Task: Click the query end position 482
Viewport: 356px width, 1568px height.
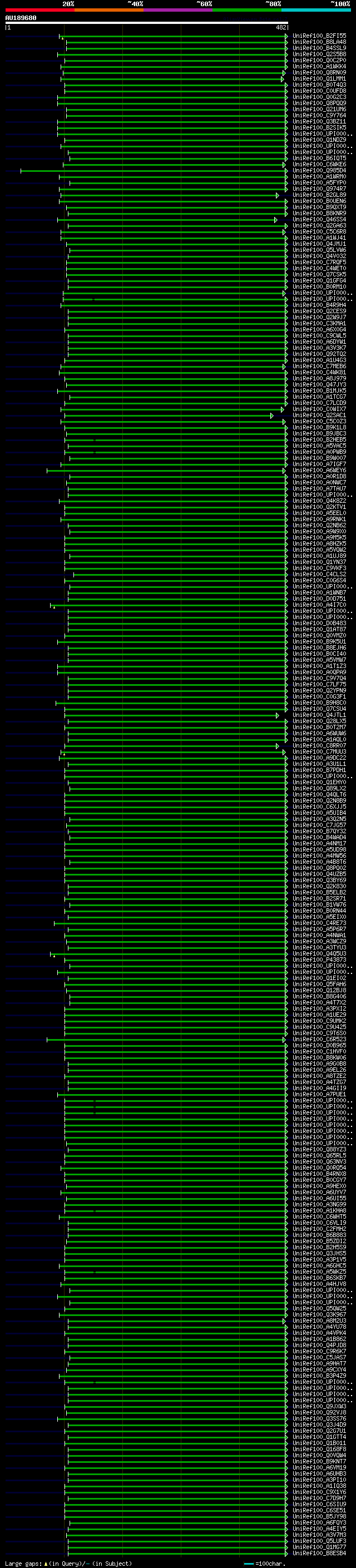Action: (281, 27)
